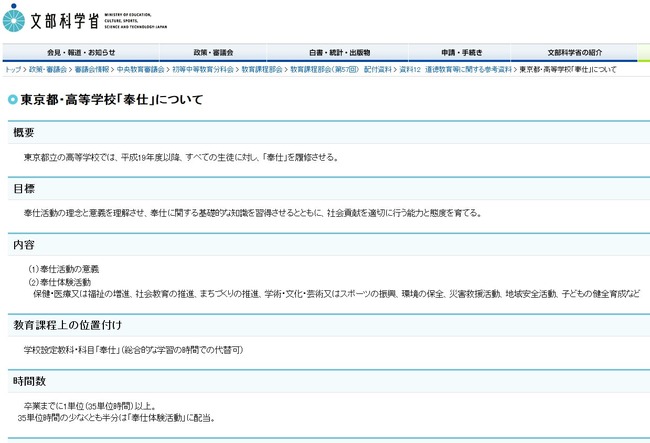Click the 時間数 section heading

click(x=29, y=381)
